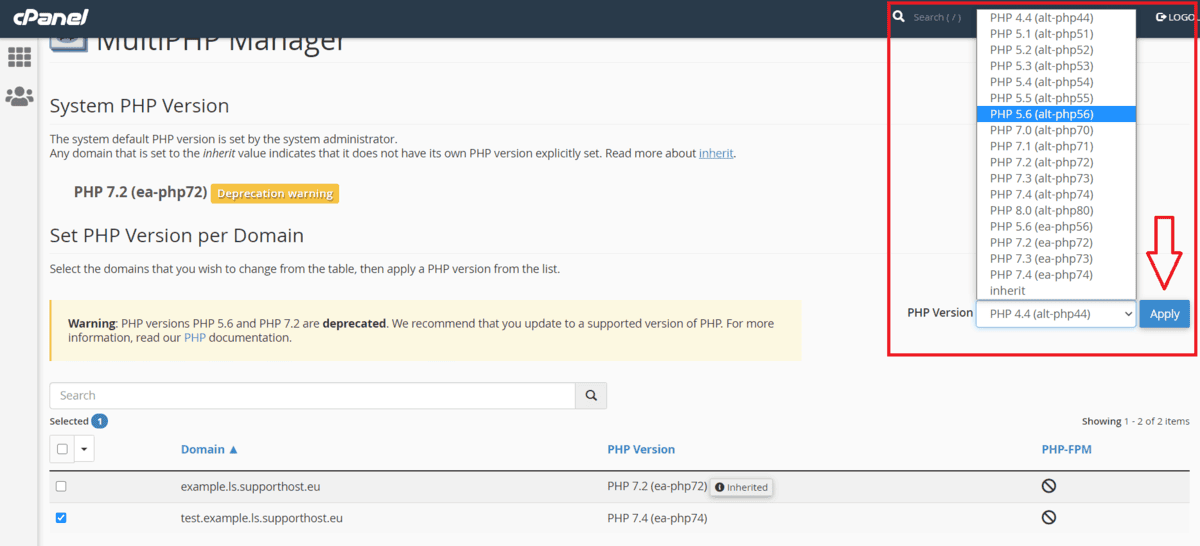Choose PHP 7.1 (alt-php71) option
Screen dimensions: 1200x546
coord(1056,146)
